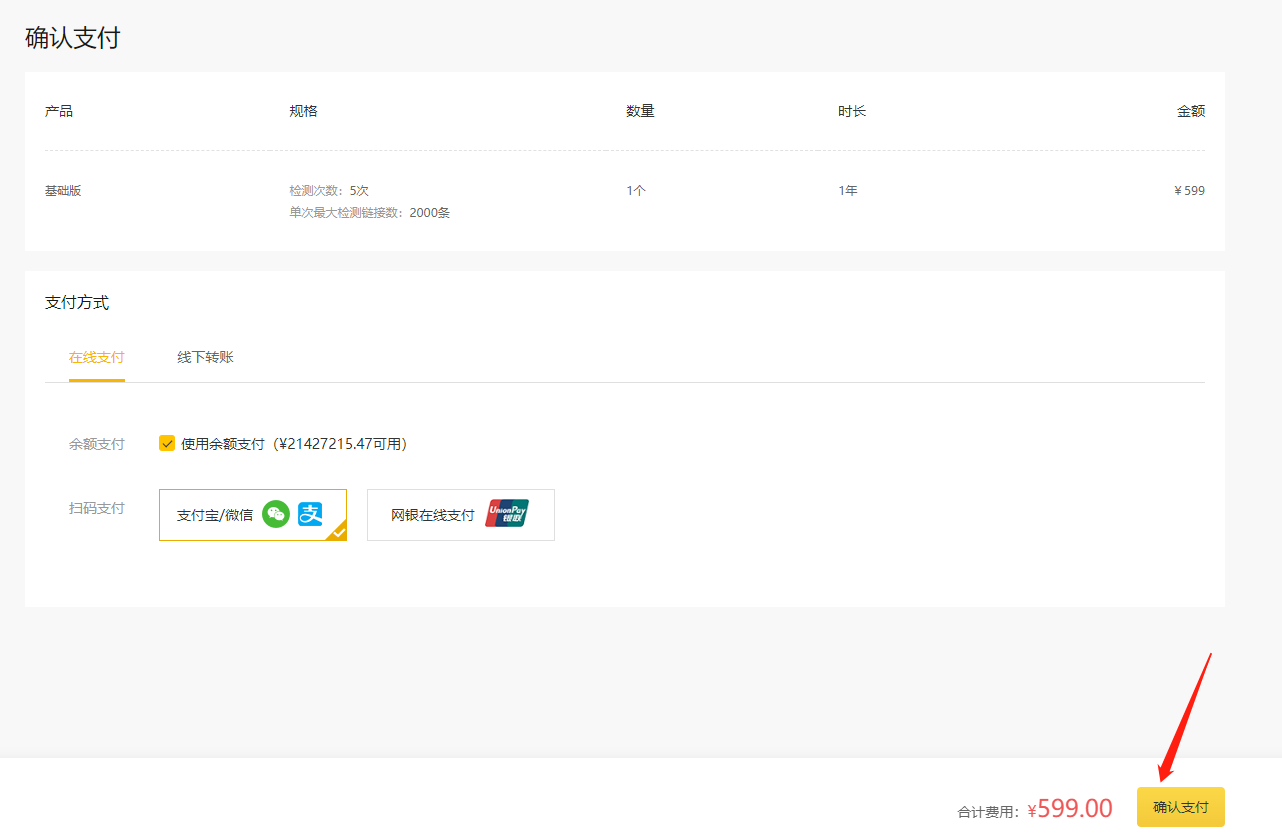Click the UnionPay logo
The width and height of the screenshot is (1282, 838).
click(507, 514)
